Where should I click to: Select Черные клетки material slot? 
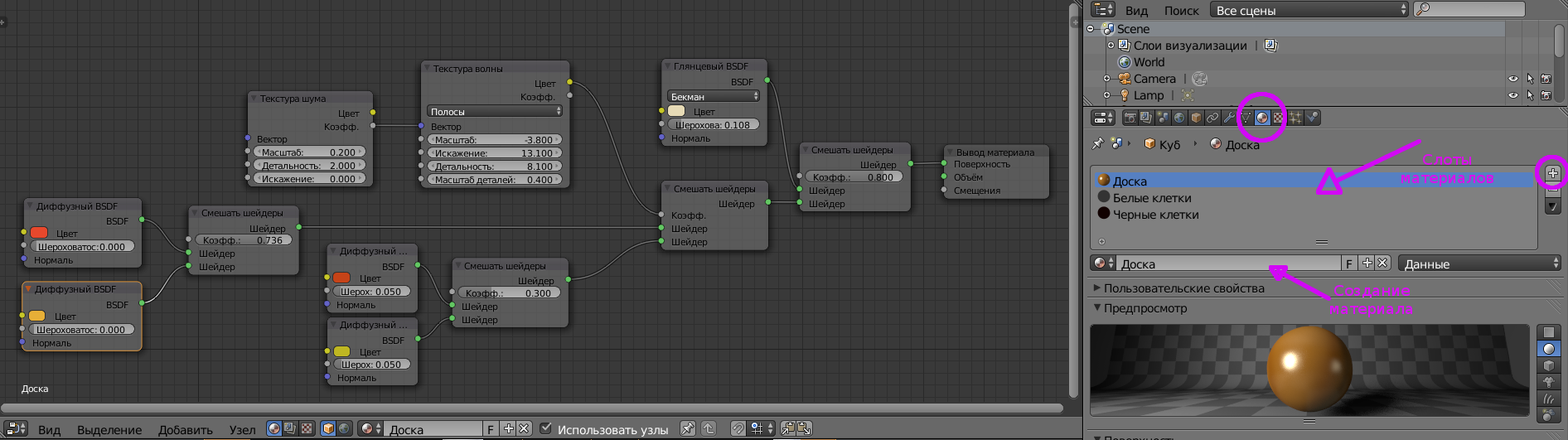click(1314, 214)
